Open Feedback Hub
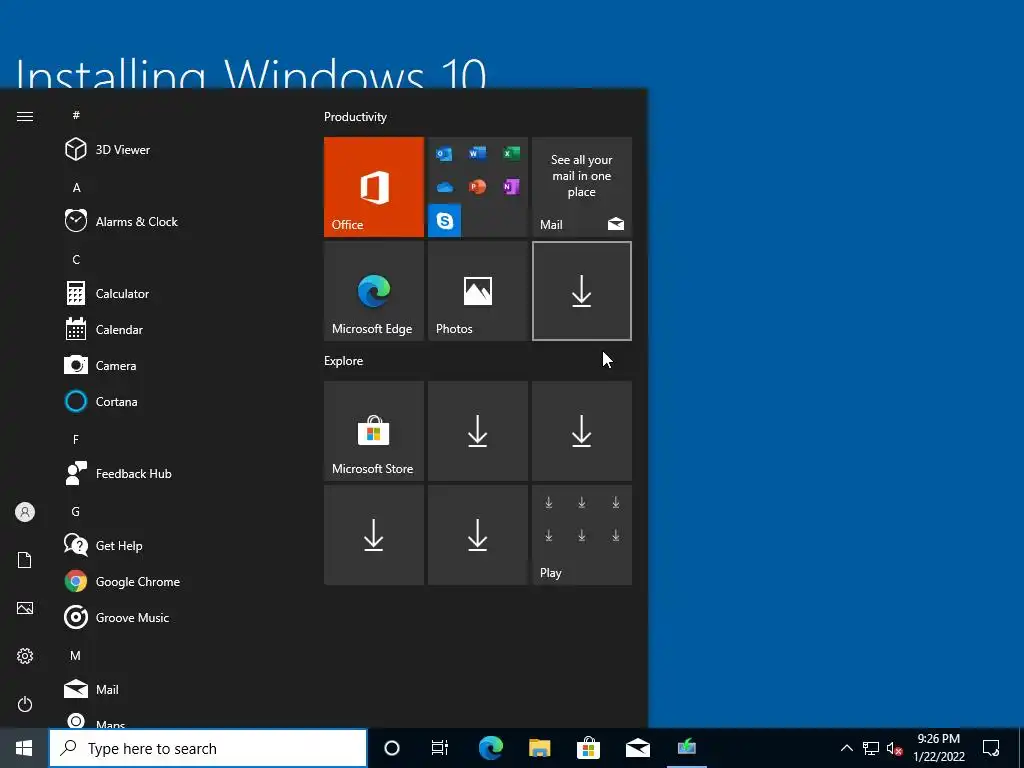1024x768 pixels. click(176, 473)
